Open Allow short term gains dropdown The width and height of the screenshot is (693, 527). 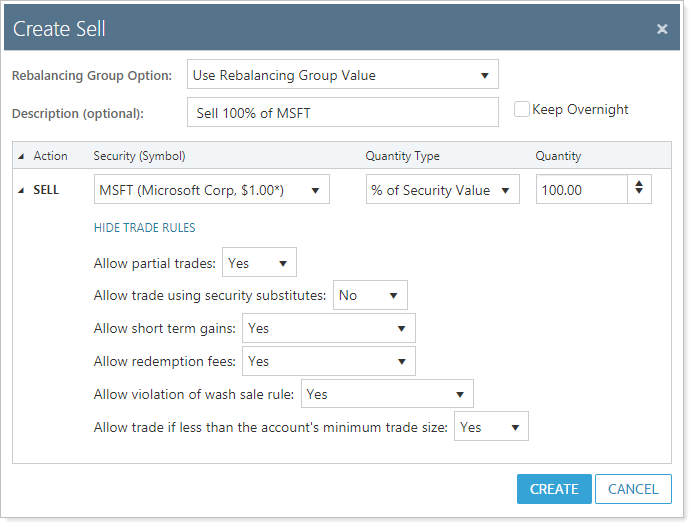329,328
